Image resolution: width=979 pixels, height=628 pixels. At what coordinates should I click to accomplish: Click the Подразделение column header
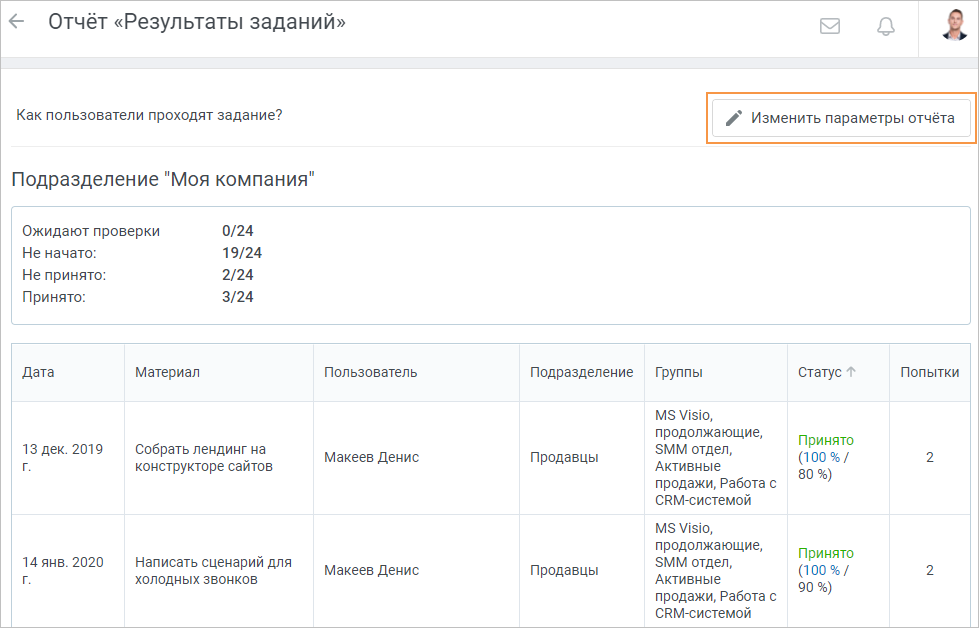coord(581,372)
